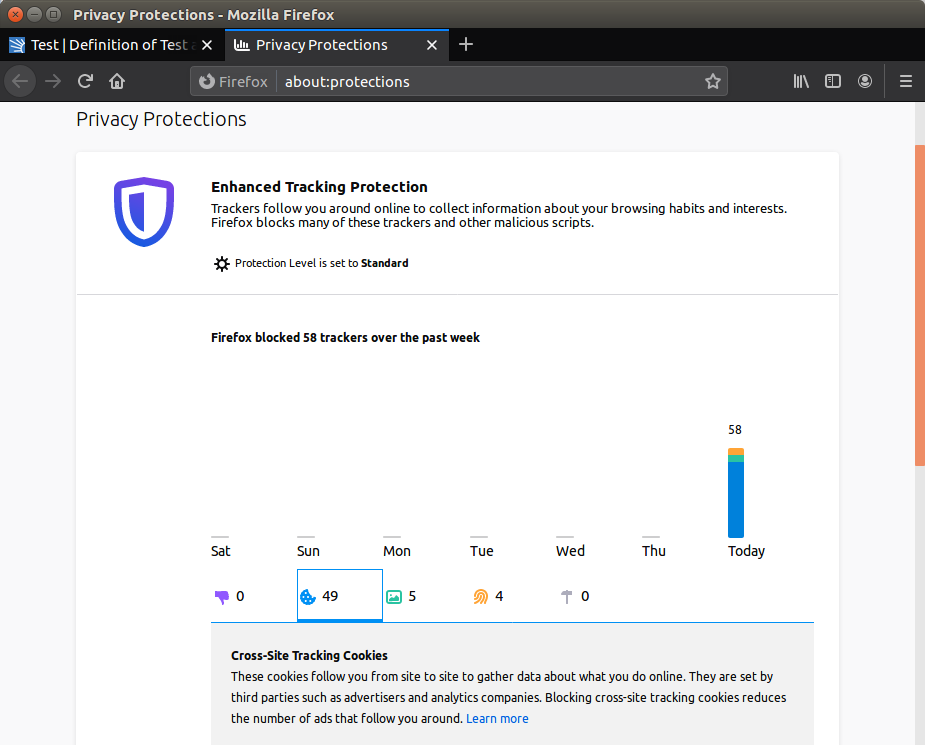The height and width of the screenshot is (745, 925).
Task: Select the green Tracking Content icon
Action: [394, 595]
